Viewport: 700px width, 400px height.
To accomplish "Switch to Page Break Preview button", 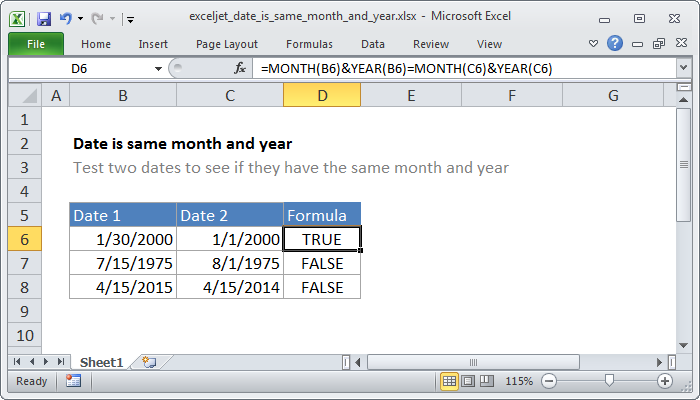I will click(x=487, y=381).
